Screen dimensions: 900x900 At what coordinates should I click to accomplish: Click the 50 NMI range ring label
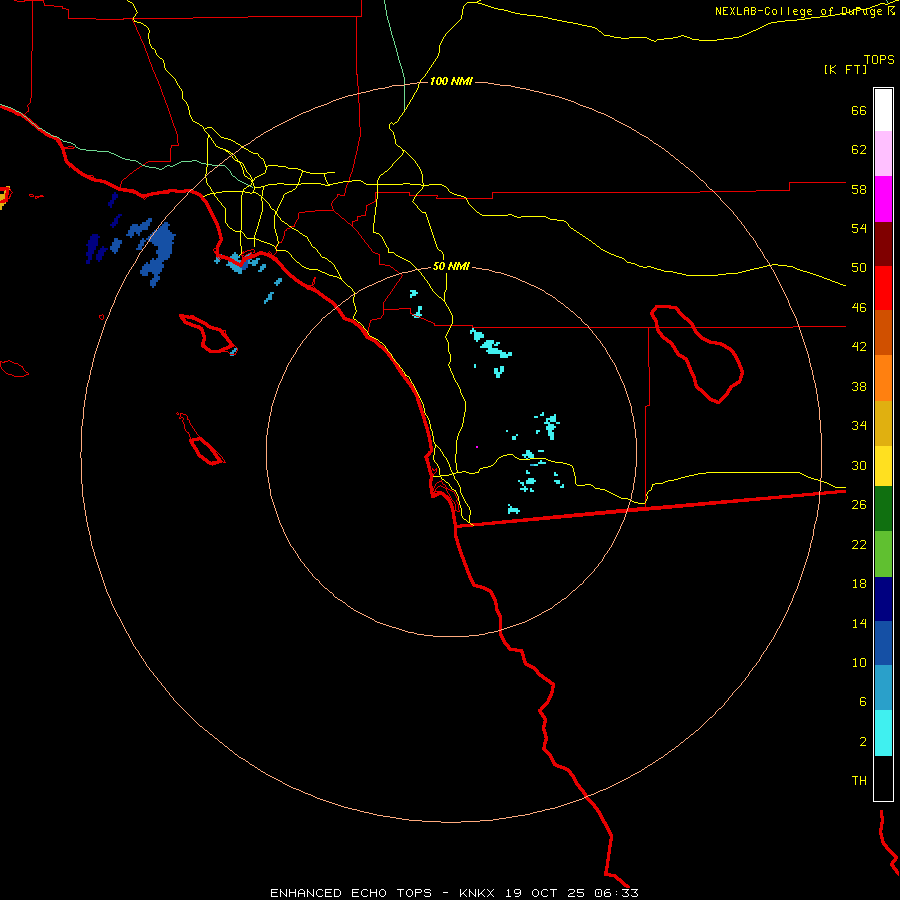pyautogui.click(x=451, y=266)
